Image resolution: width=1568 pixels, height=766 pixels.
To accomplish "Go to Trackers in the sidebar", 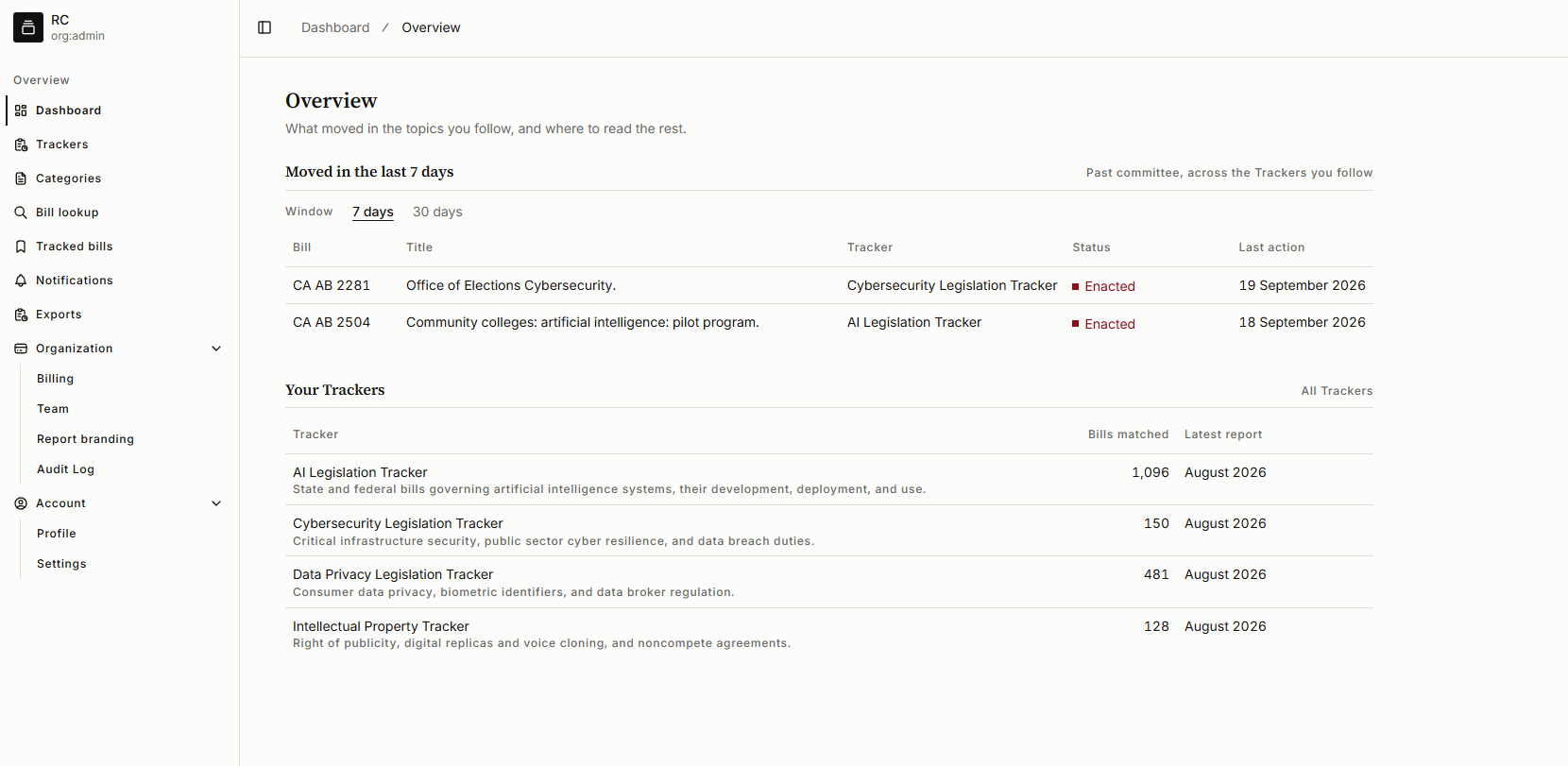I will 62,145.
